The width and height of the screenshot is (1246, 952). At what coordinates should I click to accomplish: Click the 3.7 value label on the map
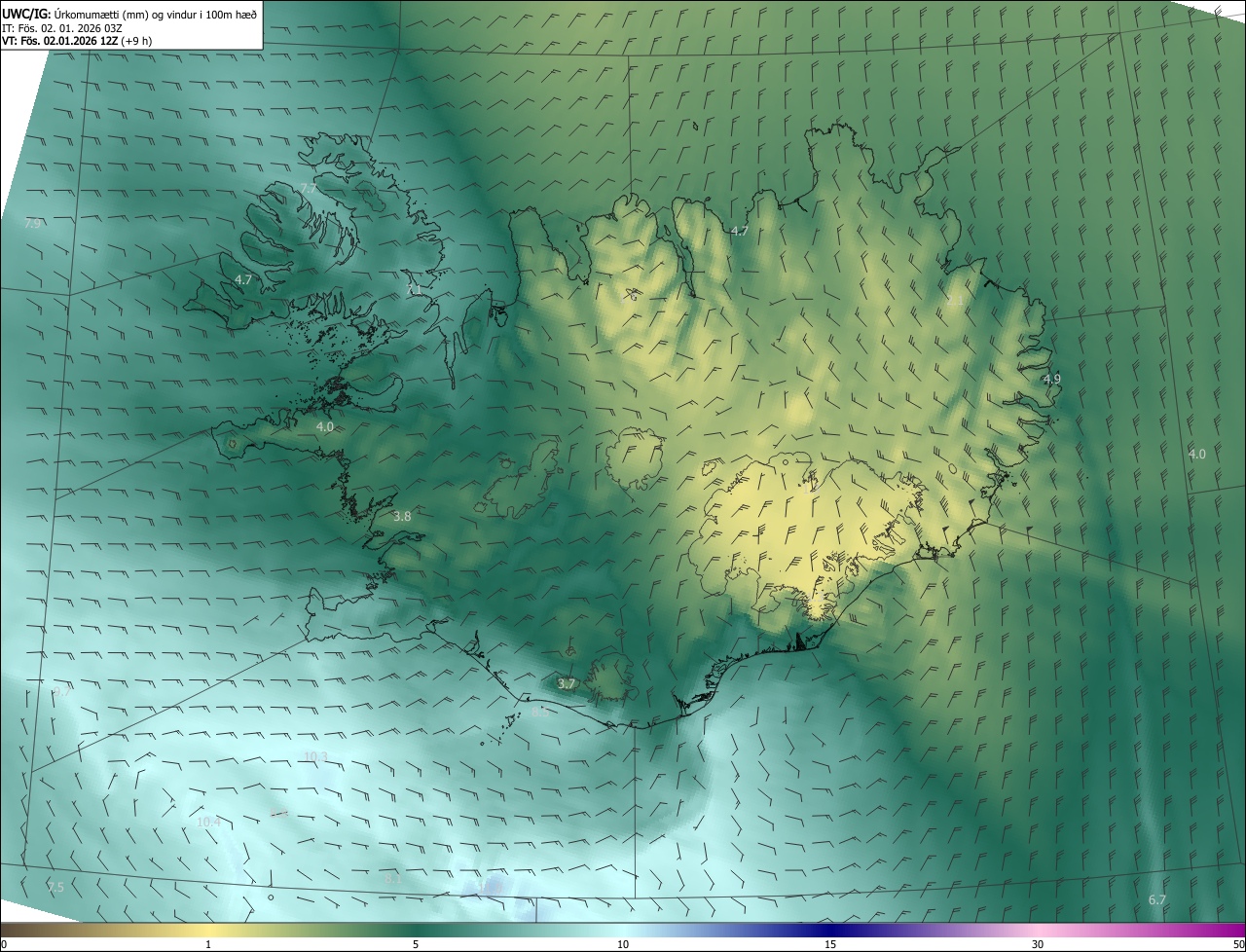coord(567,684)
